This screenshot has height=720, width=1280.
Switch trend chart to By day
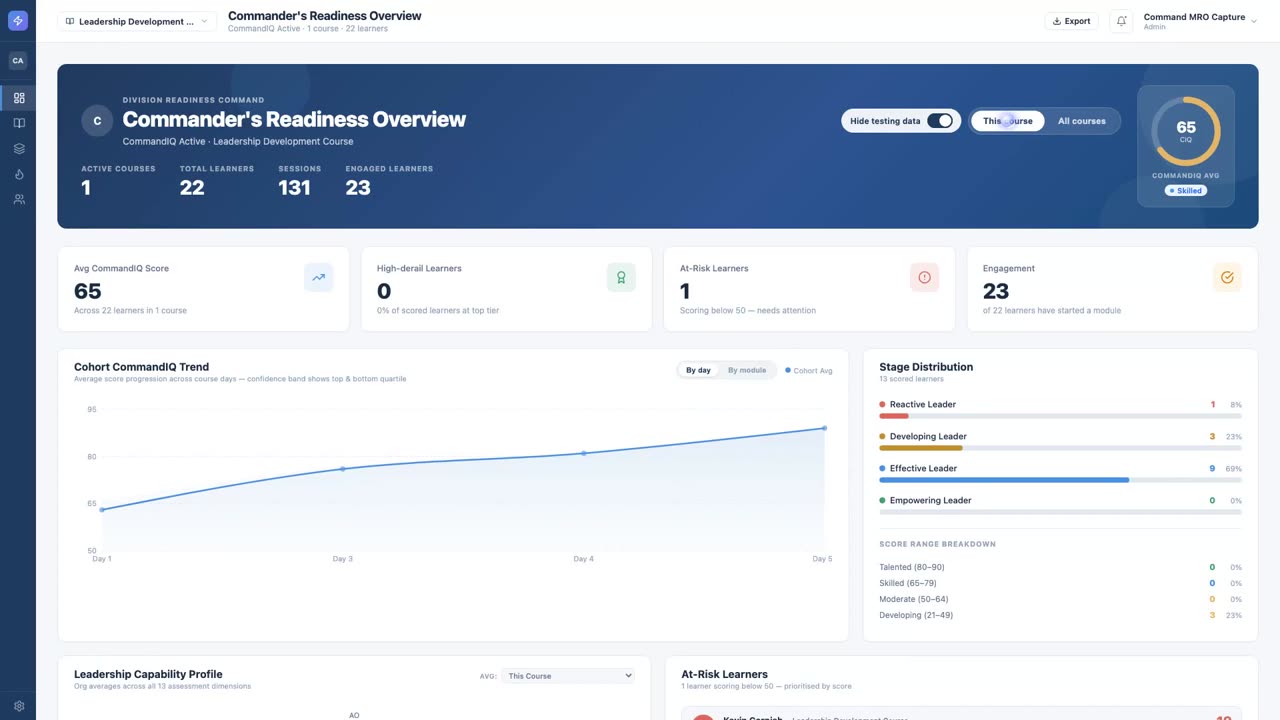(x=698, y=370)
